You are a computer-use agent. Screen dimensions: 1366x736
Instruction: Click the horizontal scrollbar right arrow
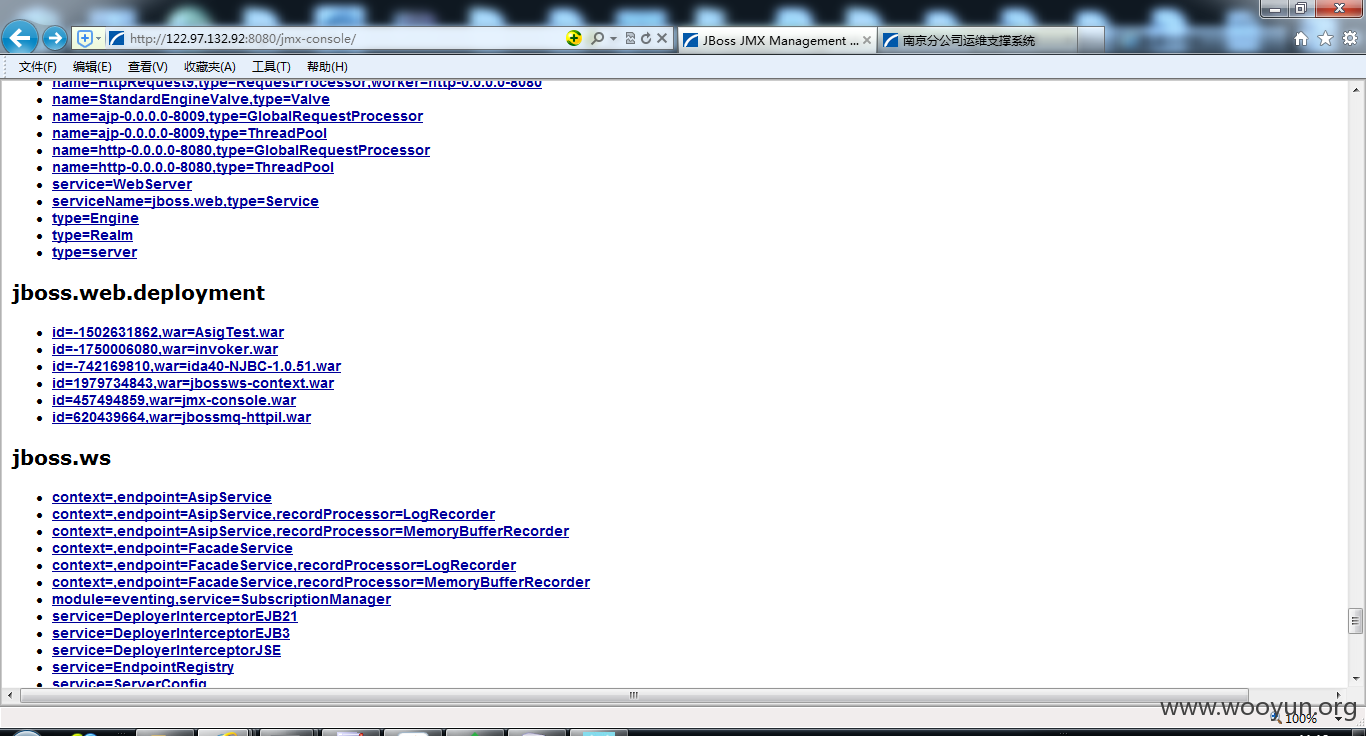(1339, 695)
